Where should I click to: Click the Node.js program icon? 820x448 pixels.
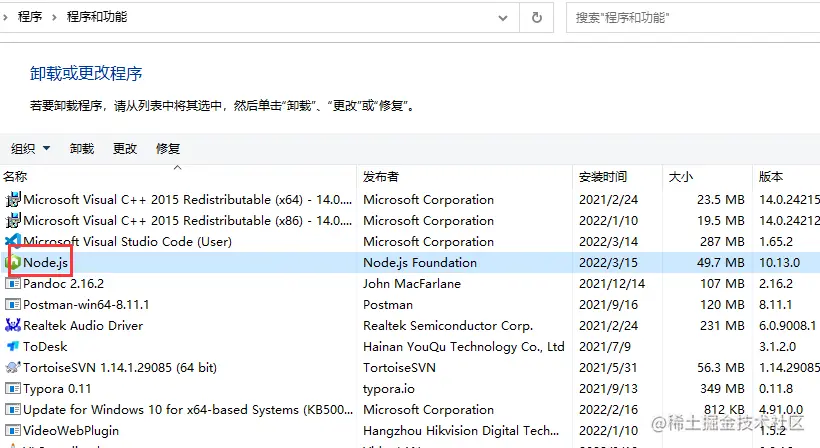pos(13,263)
